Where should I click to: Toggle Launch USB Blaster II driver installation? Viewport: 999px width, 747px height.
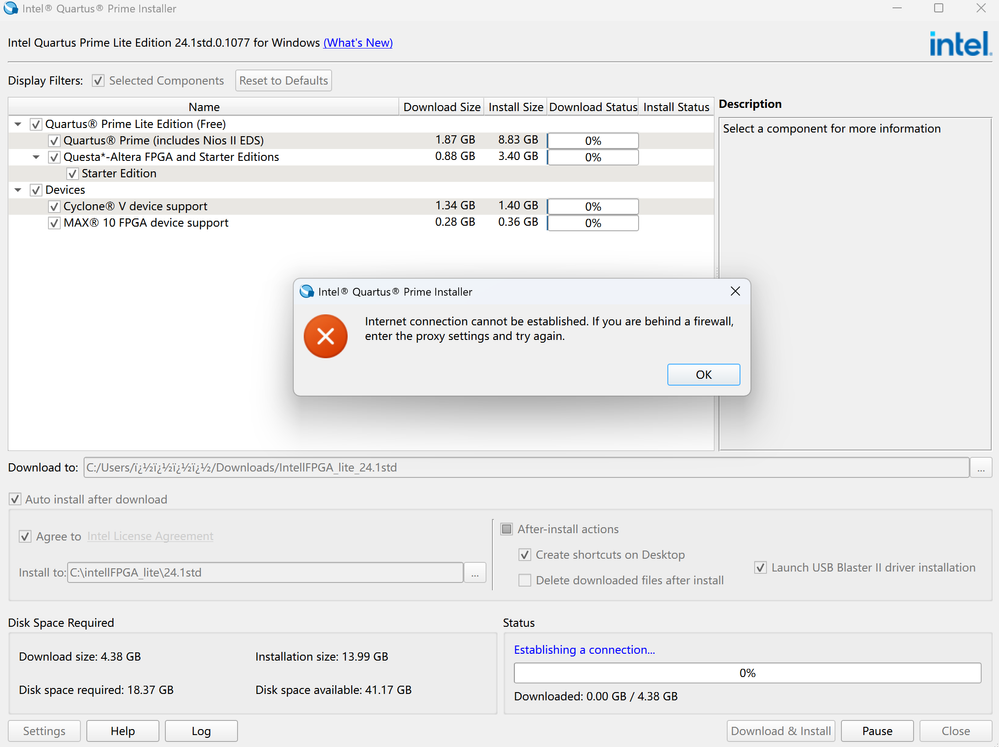[760, 567]
